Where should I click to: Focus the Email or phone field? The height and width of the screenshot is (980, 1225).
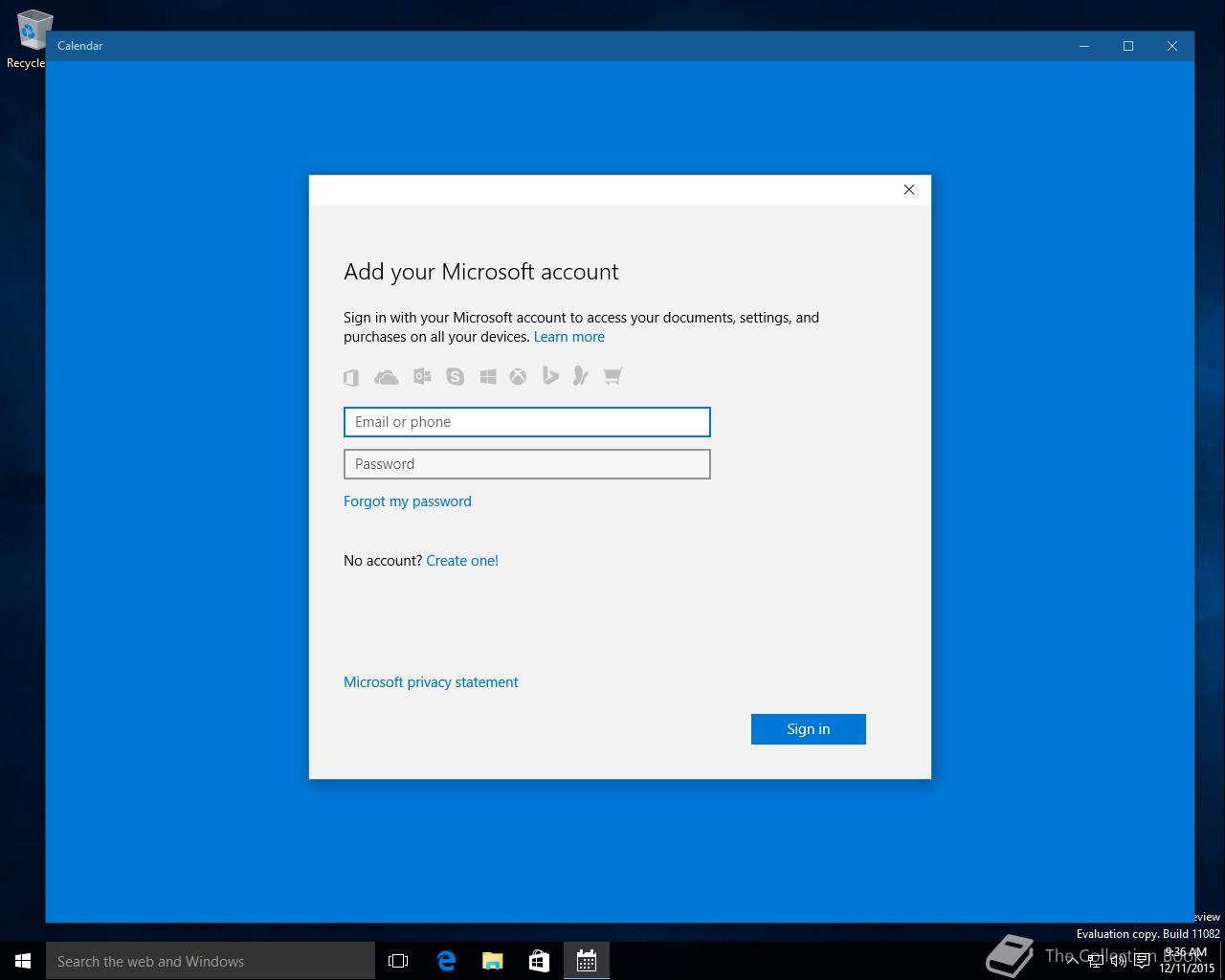tap(527, 422)
